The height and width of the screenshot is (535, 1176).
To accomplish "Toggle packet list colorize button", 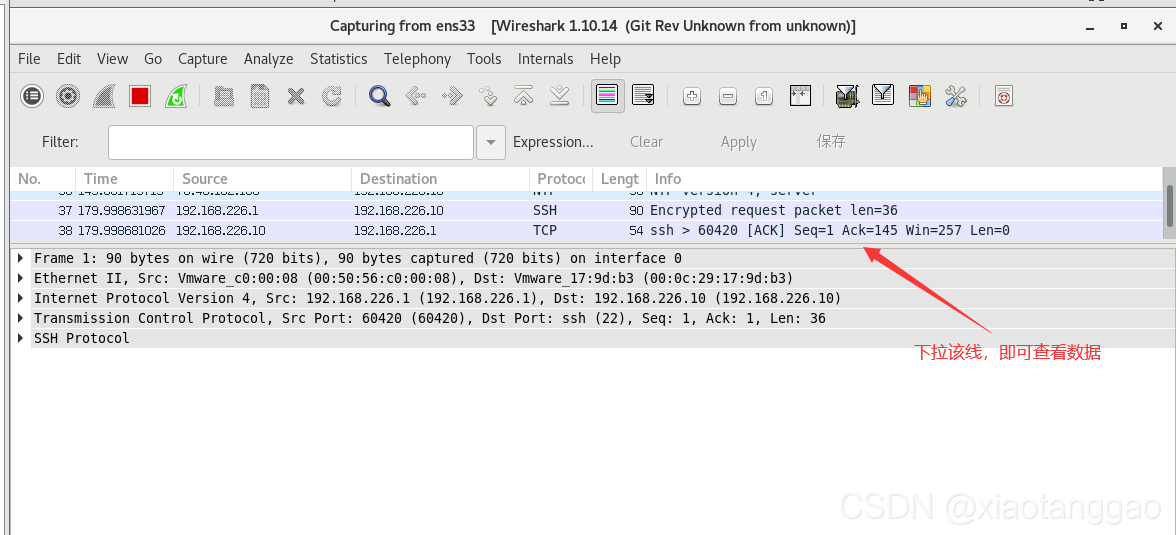I will (x=608, y=95).
